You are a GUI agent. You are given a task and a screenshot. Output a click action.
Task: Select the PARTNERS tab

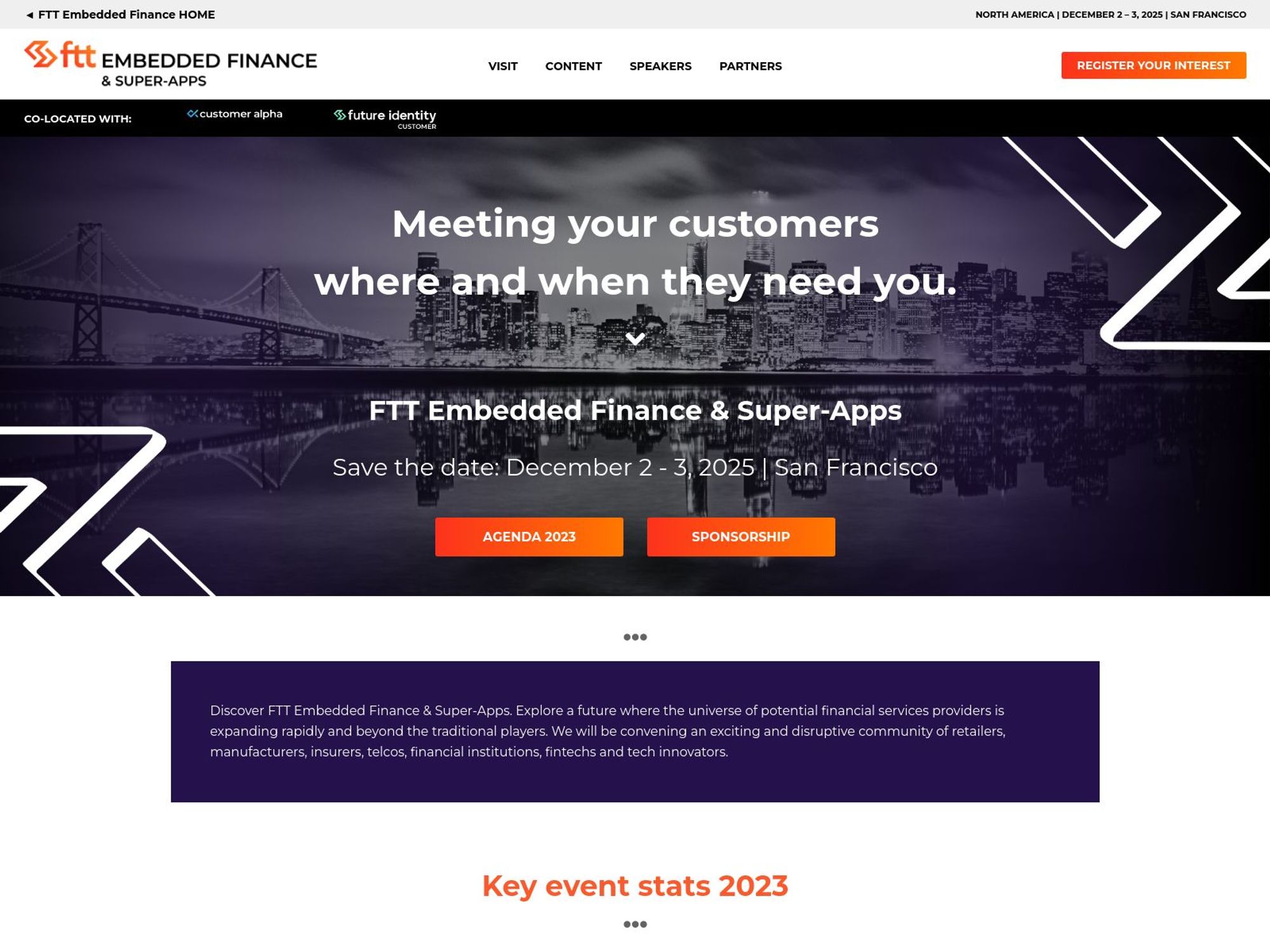(750, 65)
